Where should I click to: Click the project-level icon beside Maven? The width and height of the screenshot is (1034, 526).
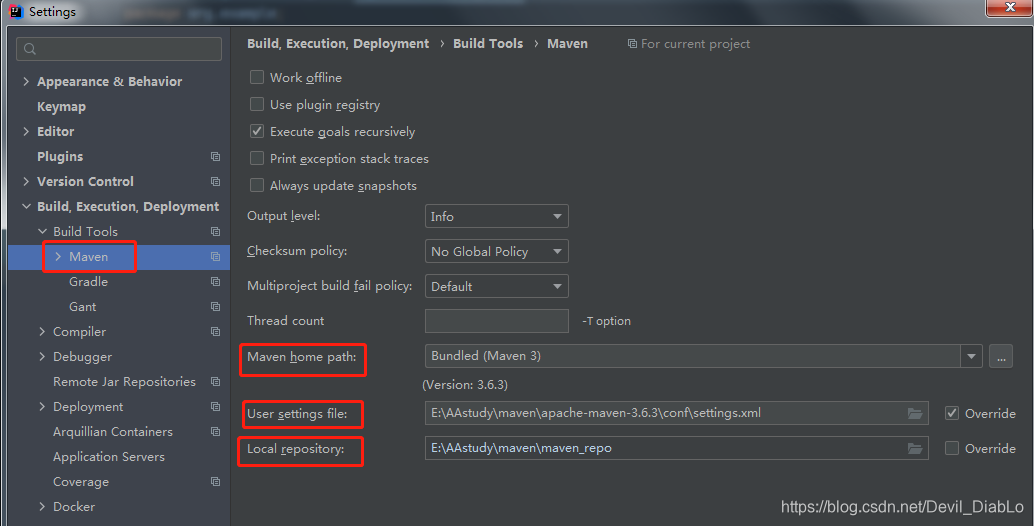(215, 256)
